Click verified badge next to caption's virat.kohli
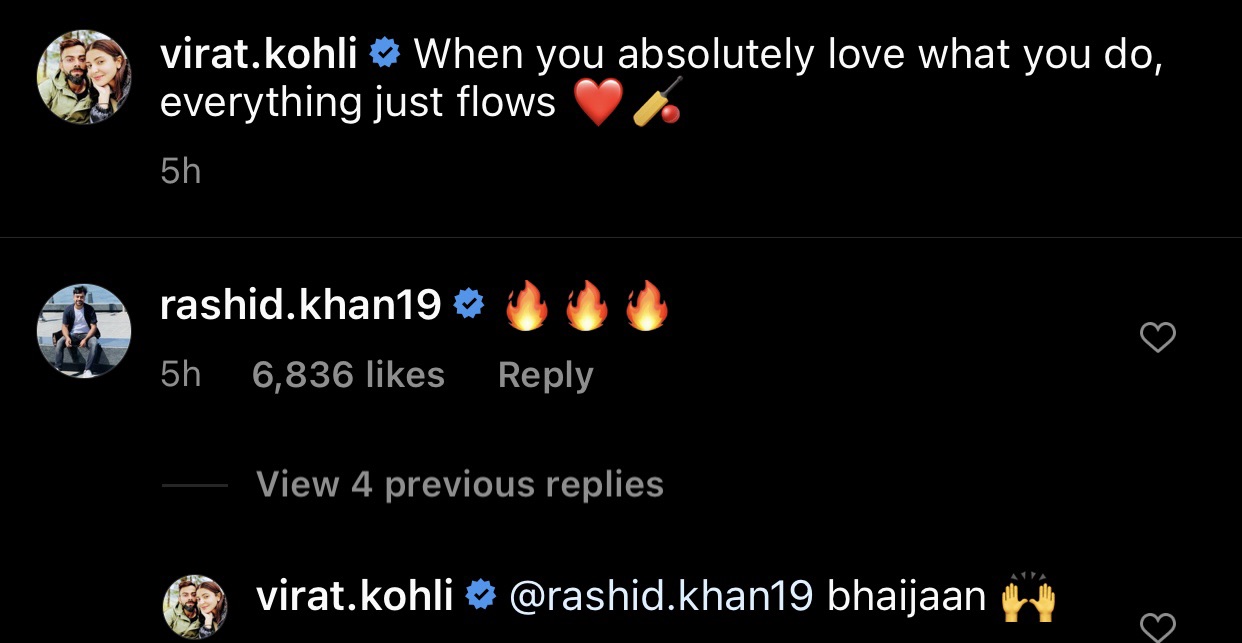Image resolution: width=1242 pixels, height=643 pixels. point(385,56)
